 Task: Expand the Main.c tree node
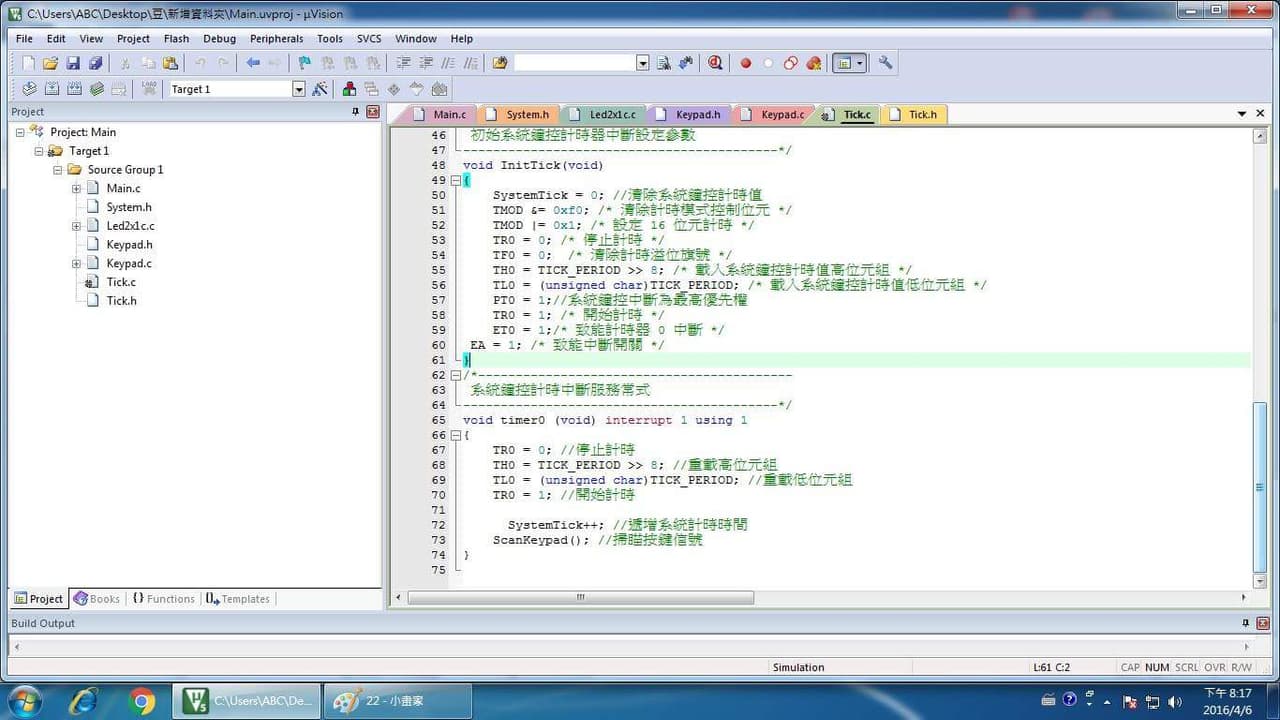76,188
